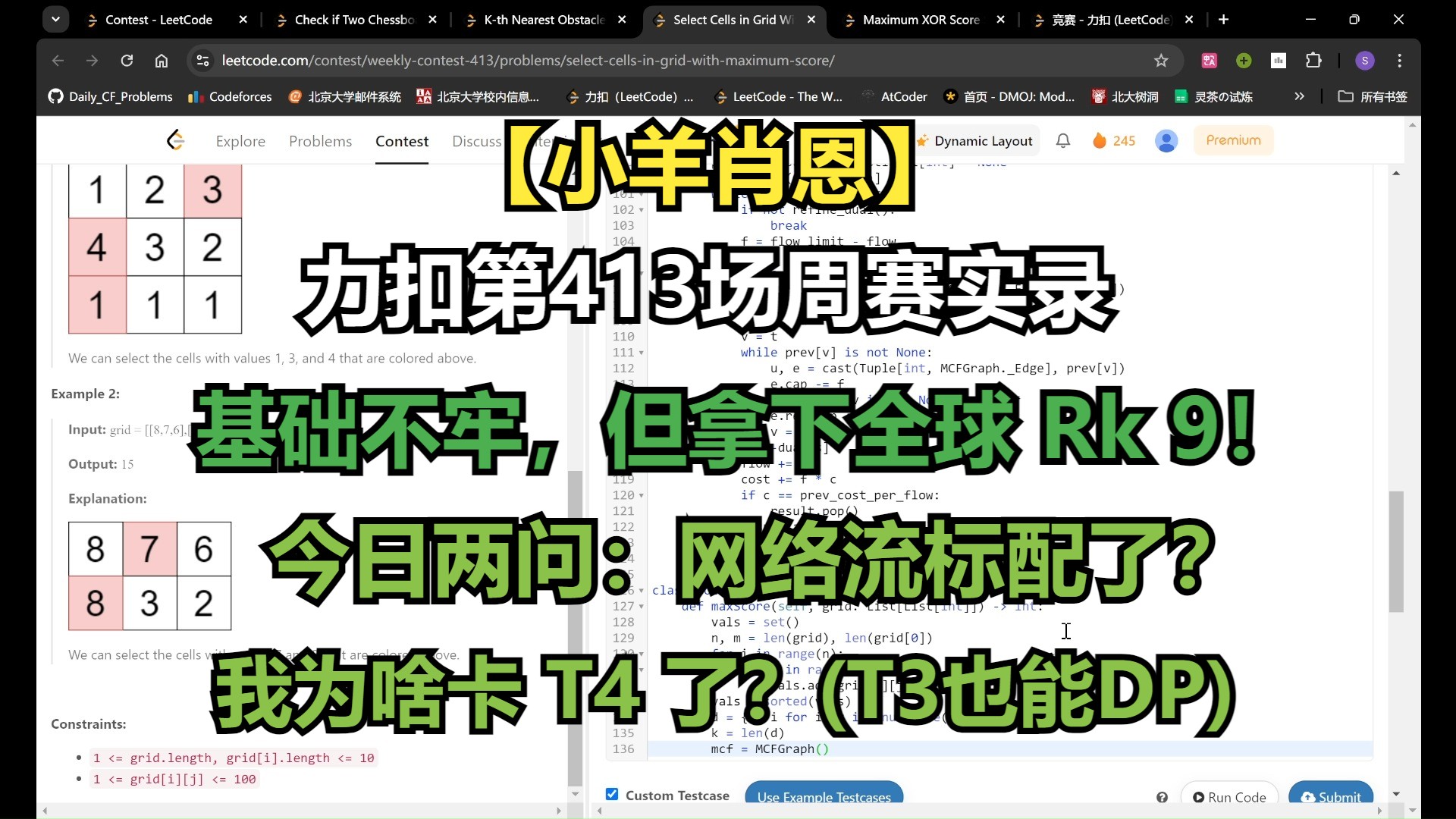Close the Select Cells in Grid tab

pos(811,20)
